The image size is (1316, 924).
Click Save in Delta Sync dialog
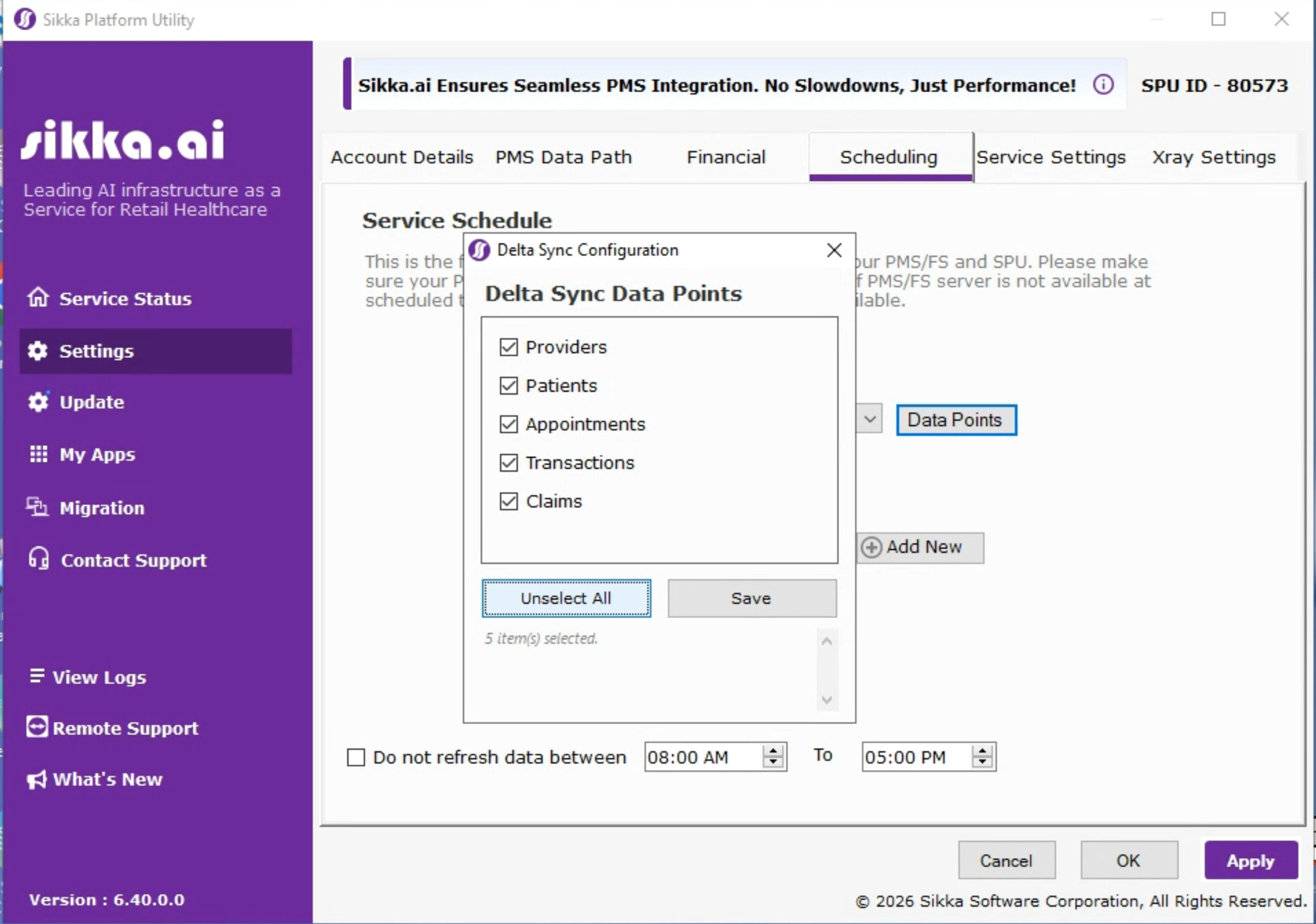click(x=751, y=598)
